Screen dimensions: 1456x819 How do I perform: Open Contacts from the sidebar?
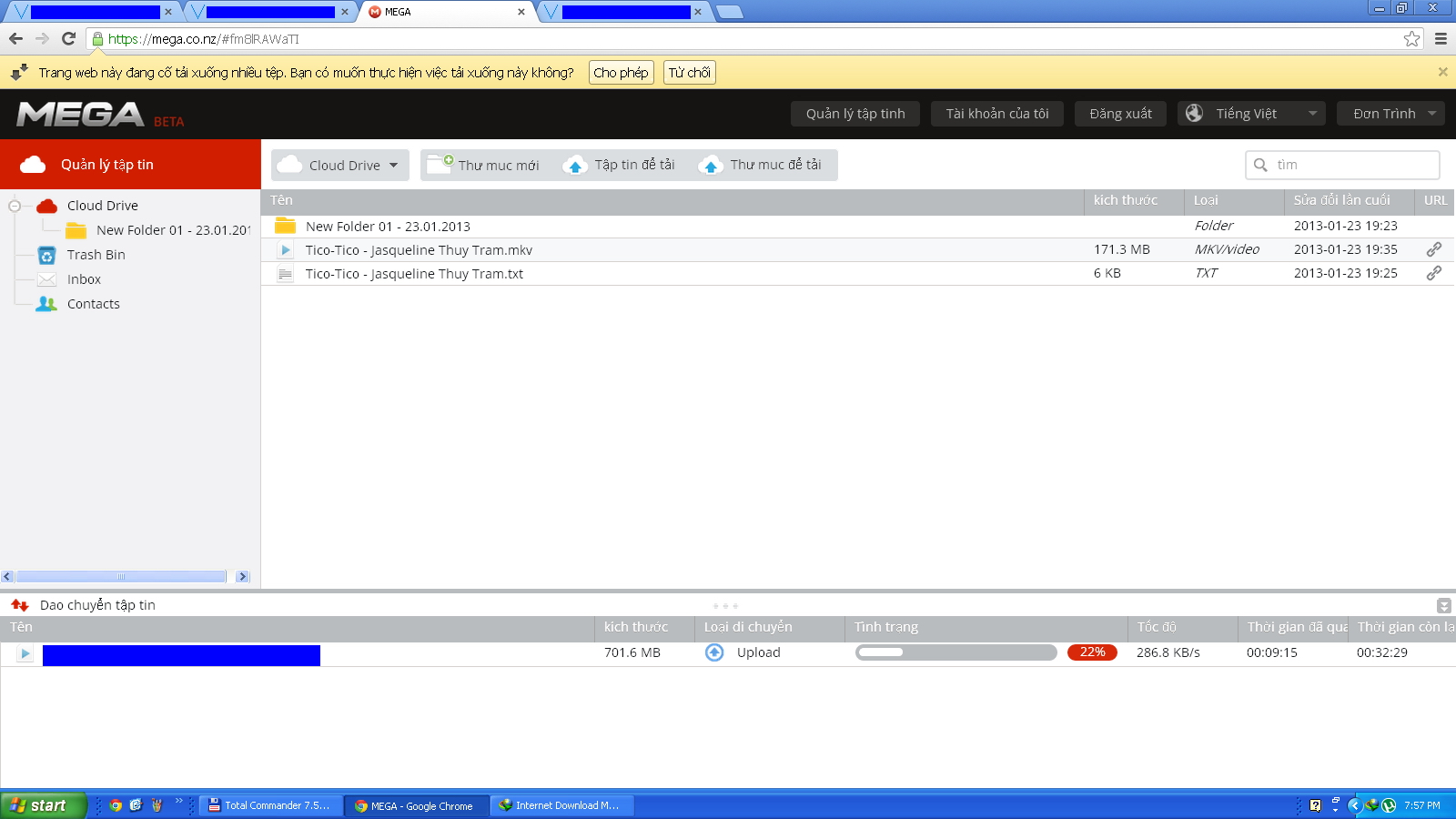coord(93,304)
